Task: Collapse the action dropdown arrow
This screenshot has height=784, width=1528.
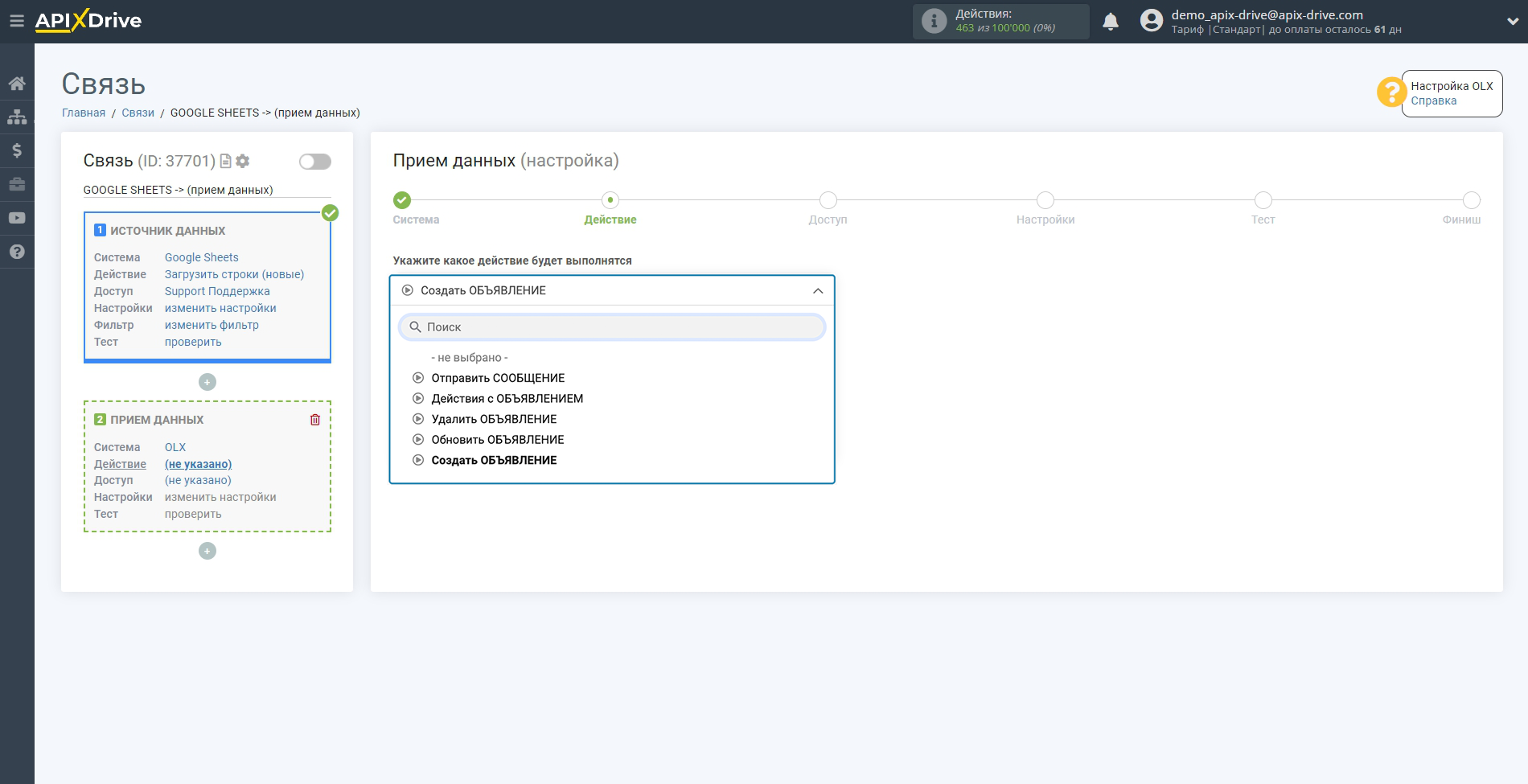Action: click(818, 291)
